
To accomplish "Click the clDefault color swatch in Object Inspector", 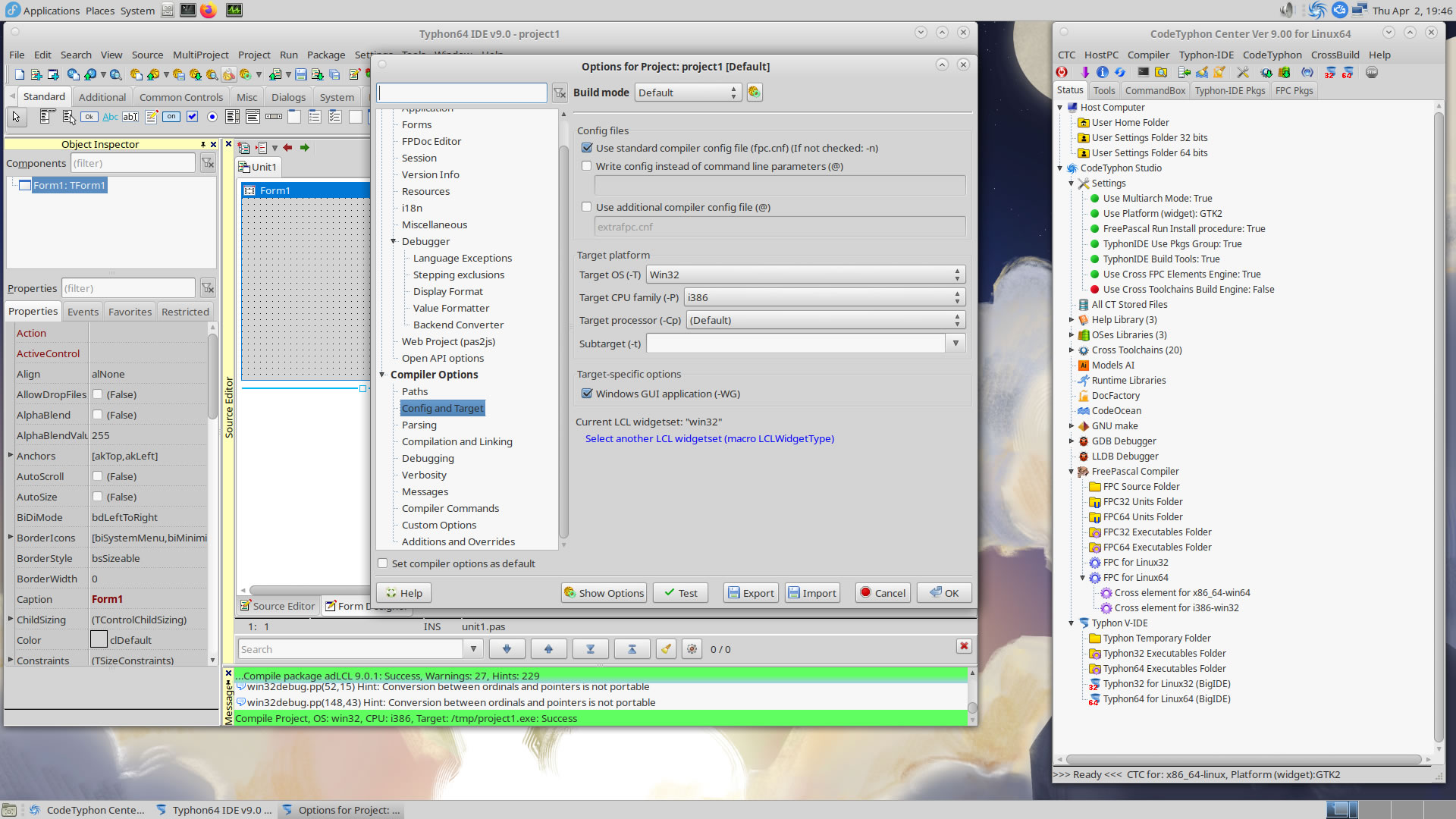I will tap(99, 640).
